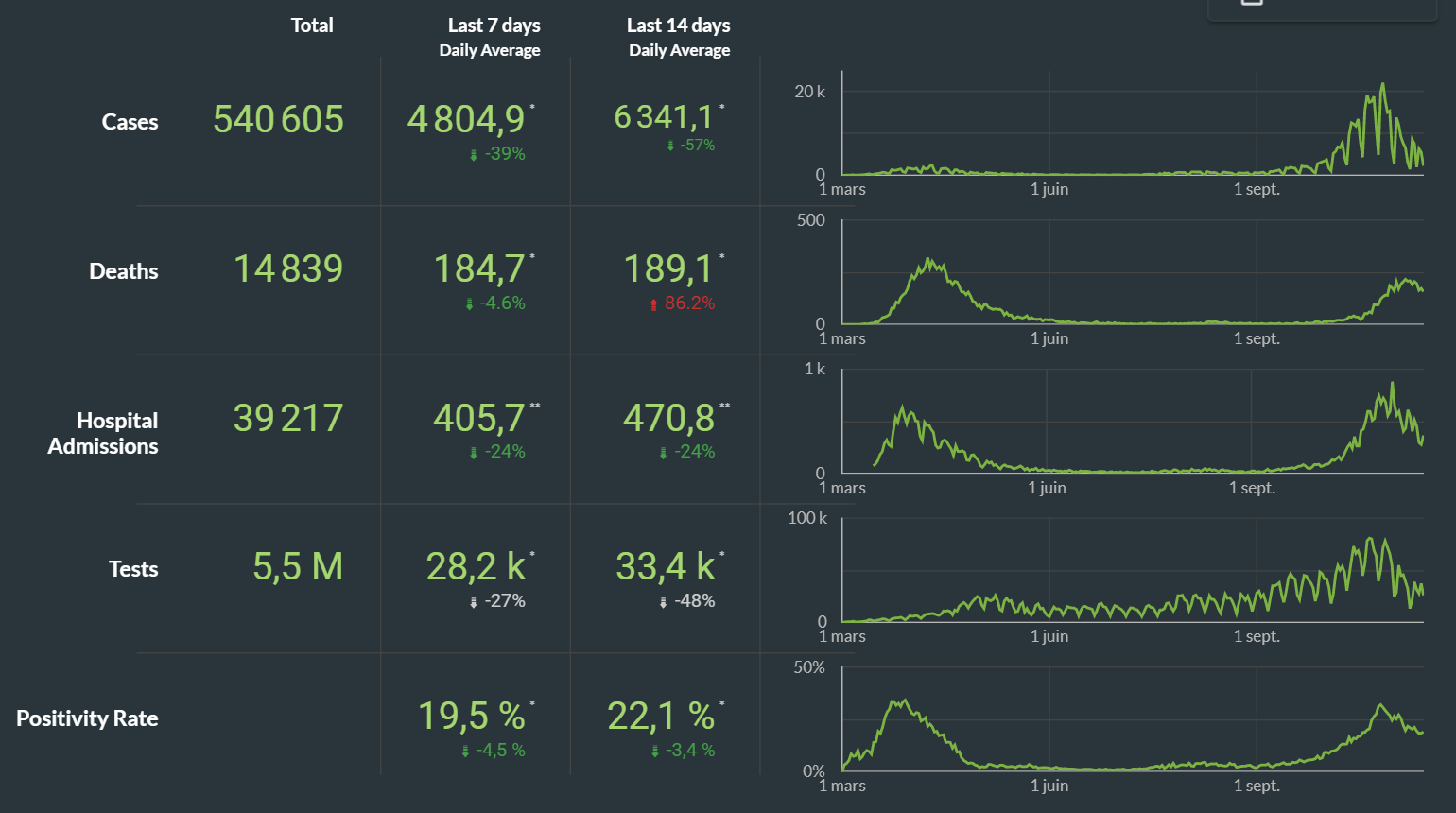The image size is (1456, 813).
Task: Click white down arrow beside Tests -27%
Action: coord(474,602)
